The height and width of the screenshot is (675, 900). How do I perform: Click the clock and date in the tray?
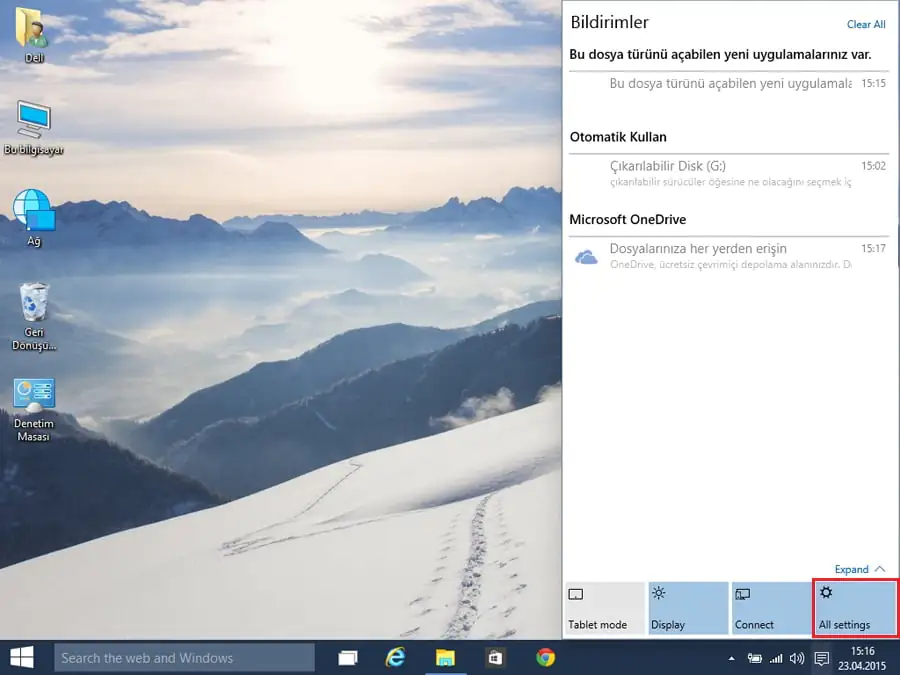pyautogui.click(x=862, y=659)
